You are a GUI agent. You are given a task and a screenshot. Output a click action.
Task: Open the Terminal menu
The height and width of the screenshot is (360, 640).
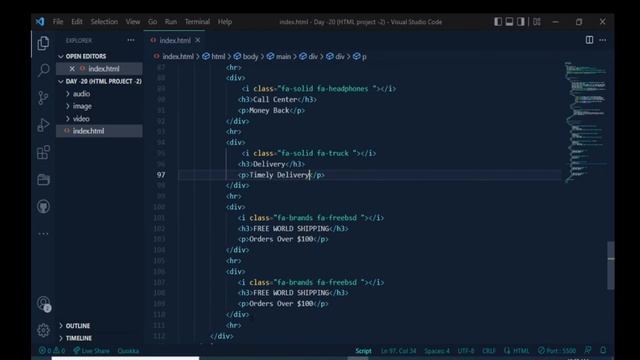pyautogui.click(x=197, y=22)
